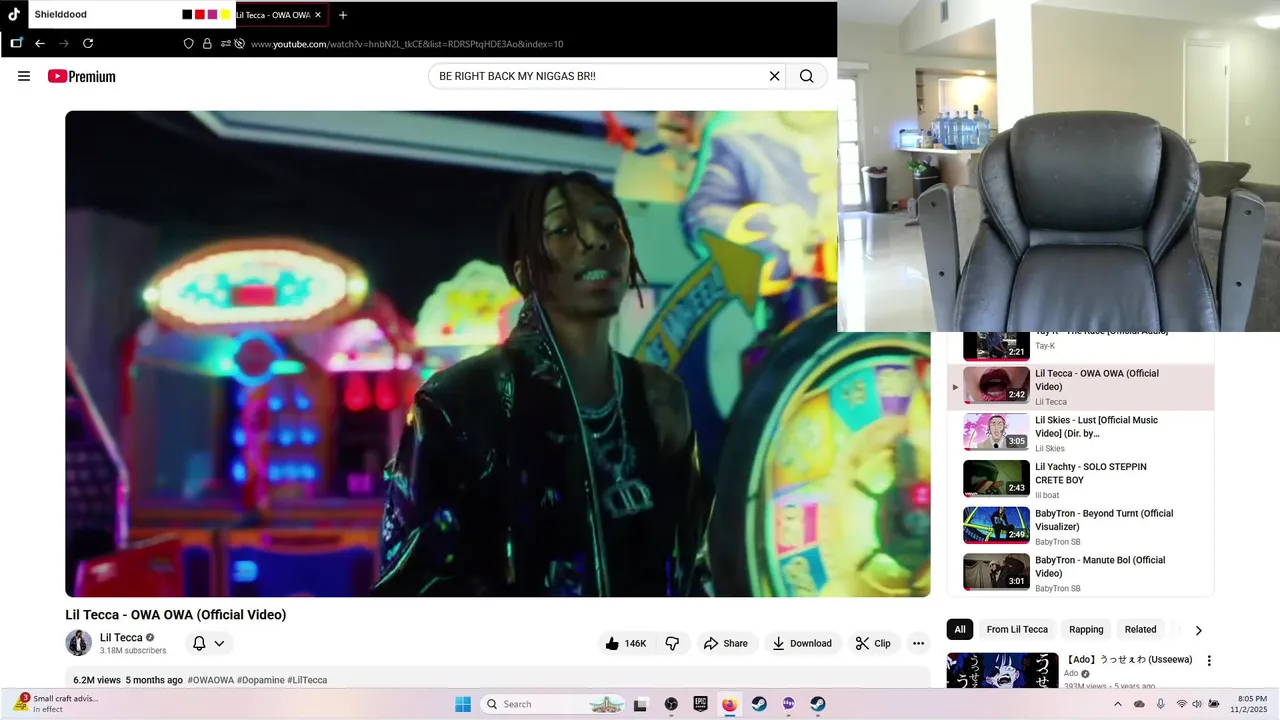Click the Clip scissors button
Viewport: 1280px width, 720px height.
coord(873,643)
